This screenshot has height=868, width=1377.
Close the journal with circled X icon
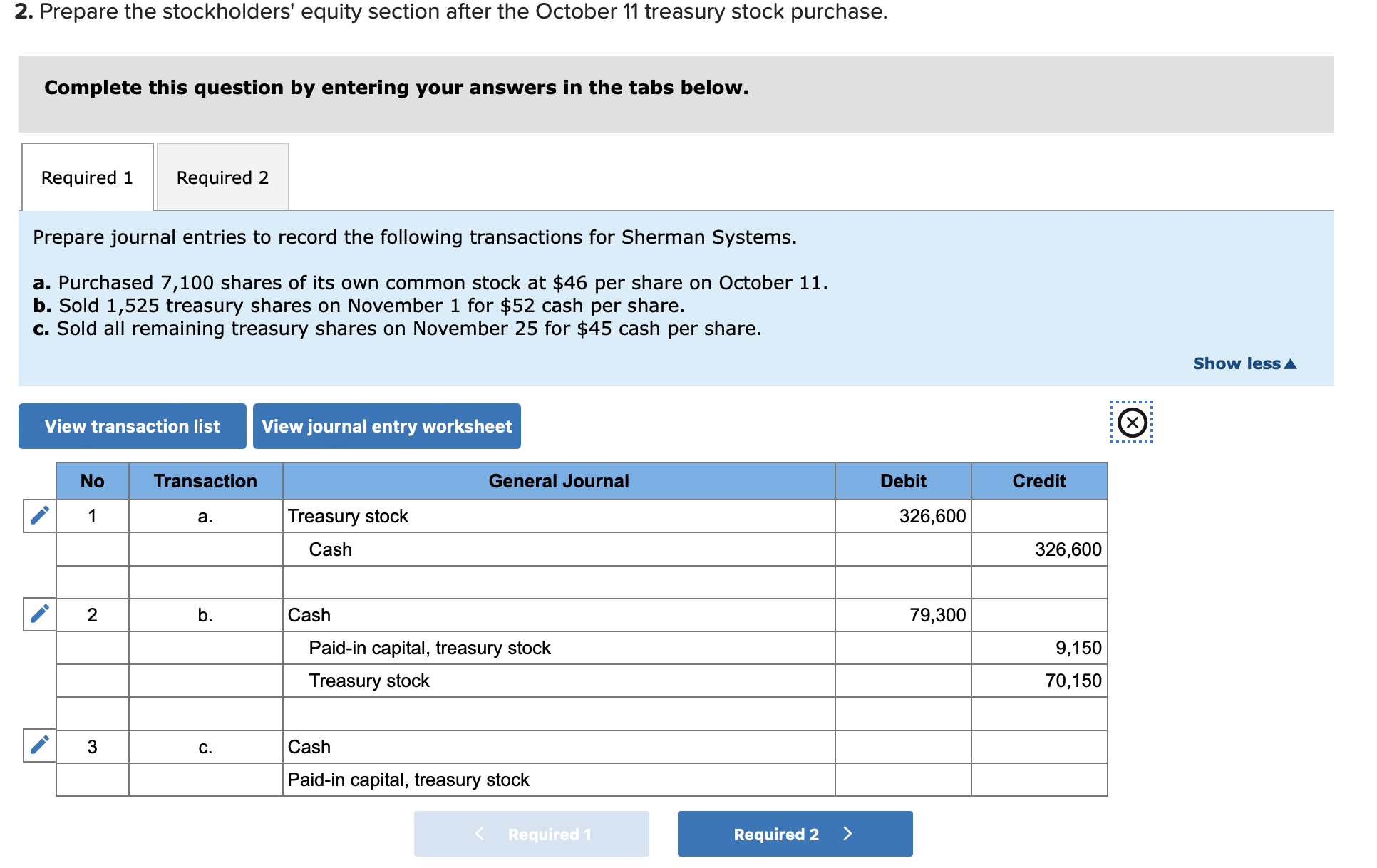click(1132, 423)
